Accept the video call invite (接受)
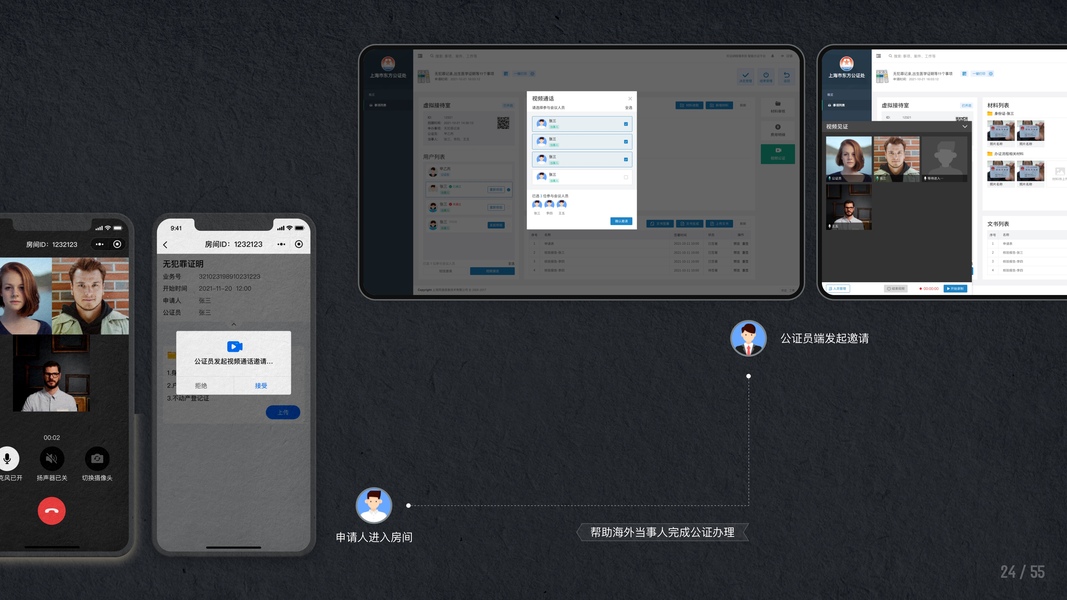Screen dimensions: 1067x600 click(x=261, y=386)
